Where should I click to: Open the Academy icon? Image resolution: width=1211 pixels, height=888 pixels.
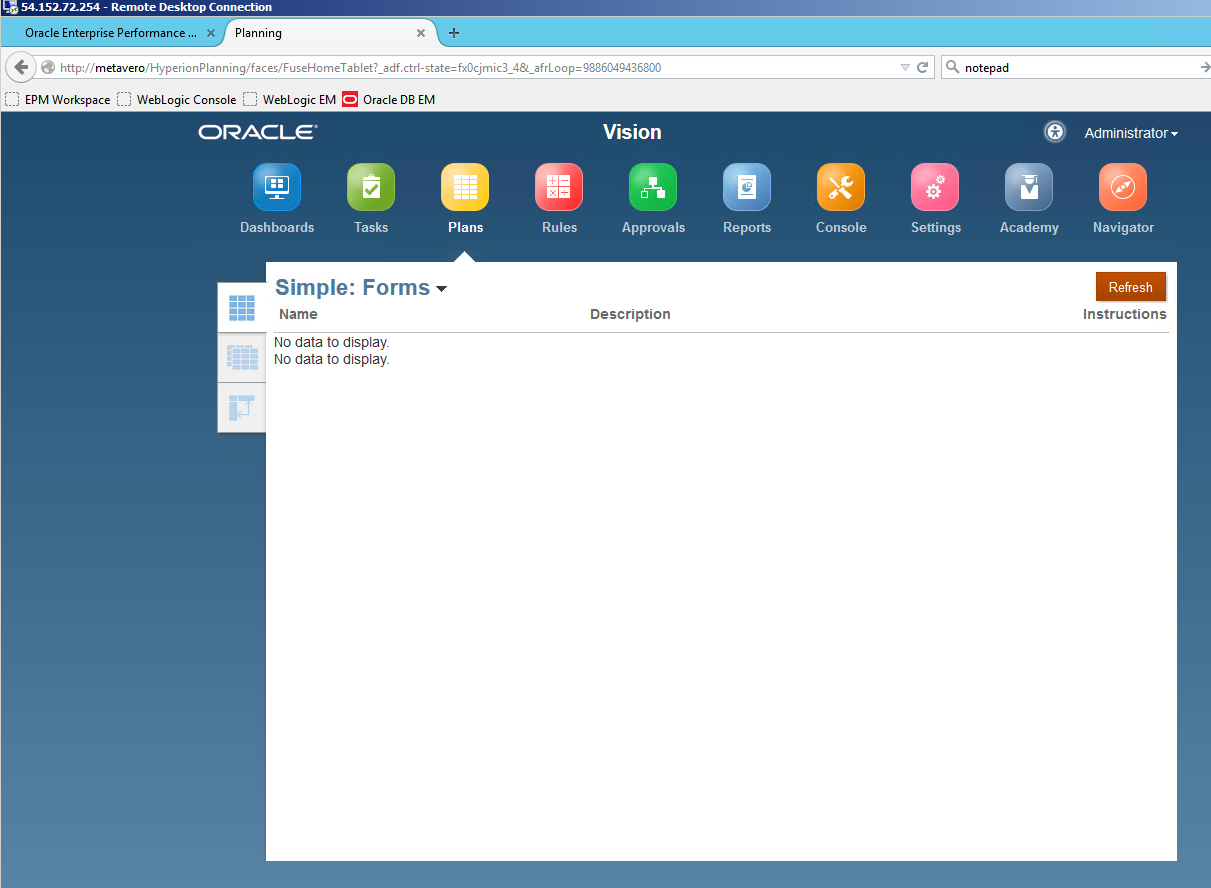coord(1029,187)
